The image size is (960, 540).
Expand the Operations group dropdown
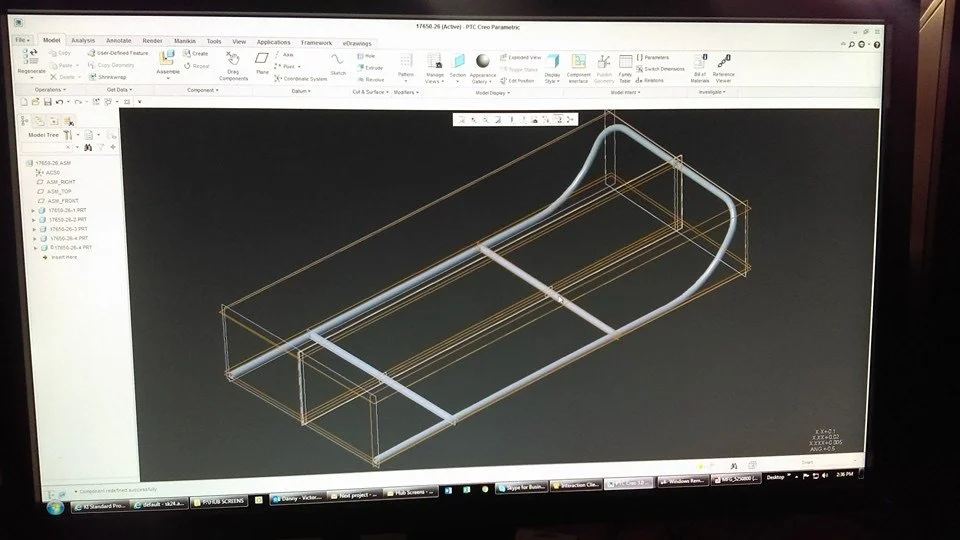point(50,89)
